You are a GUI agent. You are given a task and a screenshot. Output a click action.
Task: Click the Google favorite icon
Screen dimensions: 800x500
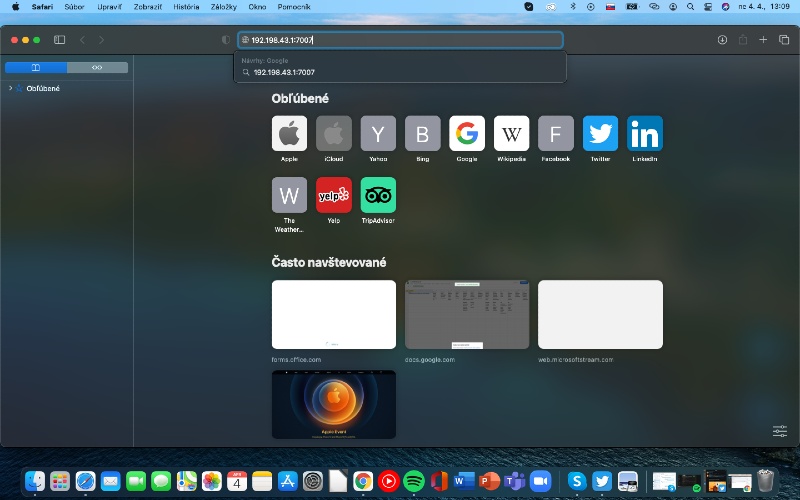(467, 133)
